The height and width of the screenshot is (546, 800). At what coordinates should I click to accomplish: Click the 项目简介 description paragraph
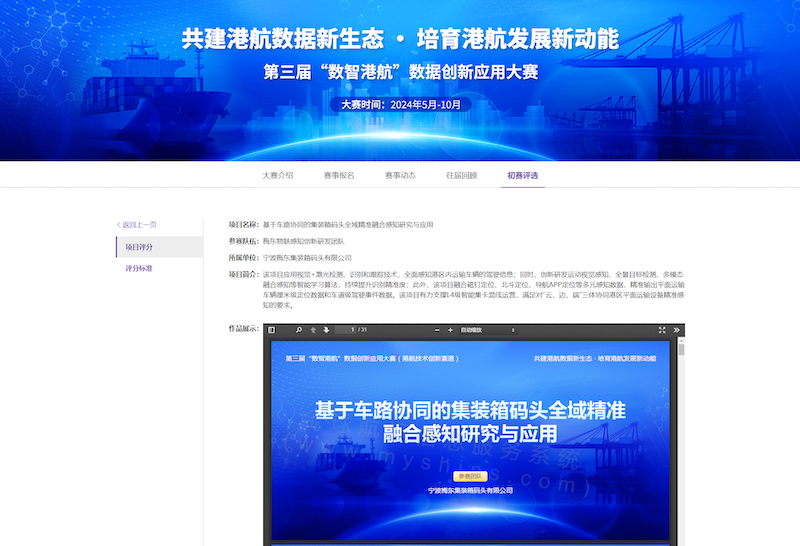[473, 290]
